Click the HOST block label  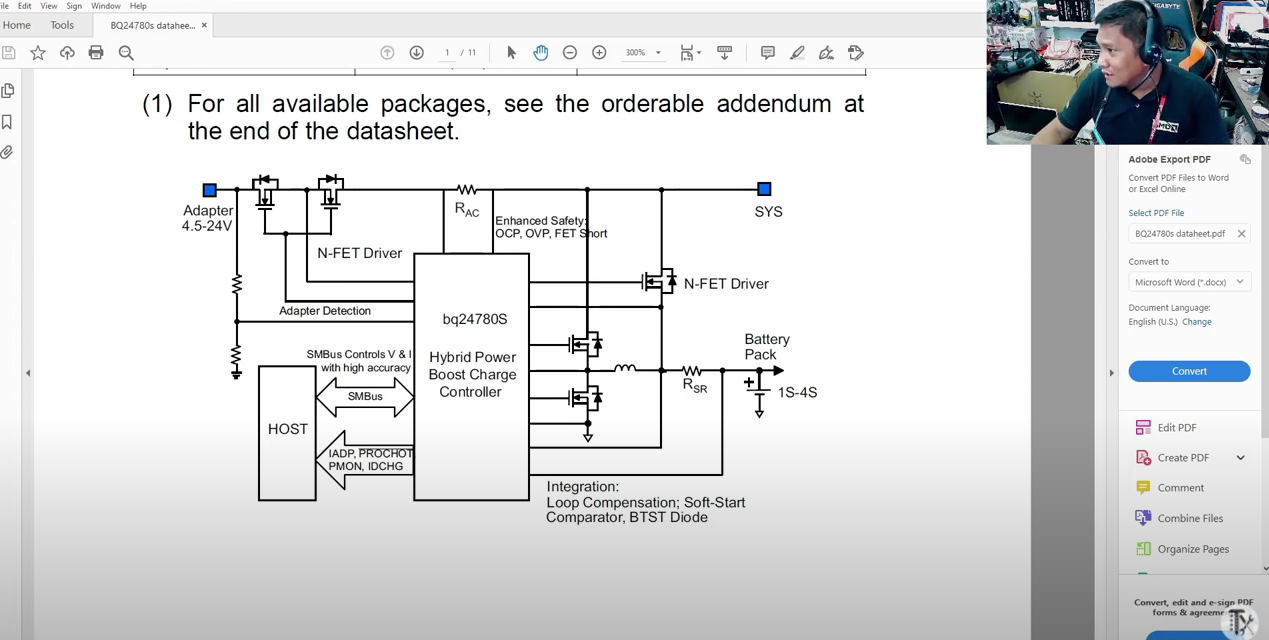[x=288, y=429]
